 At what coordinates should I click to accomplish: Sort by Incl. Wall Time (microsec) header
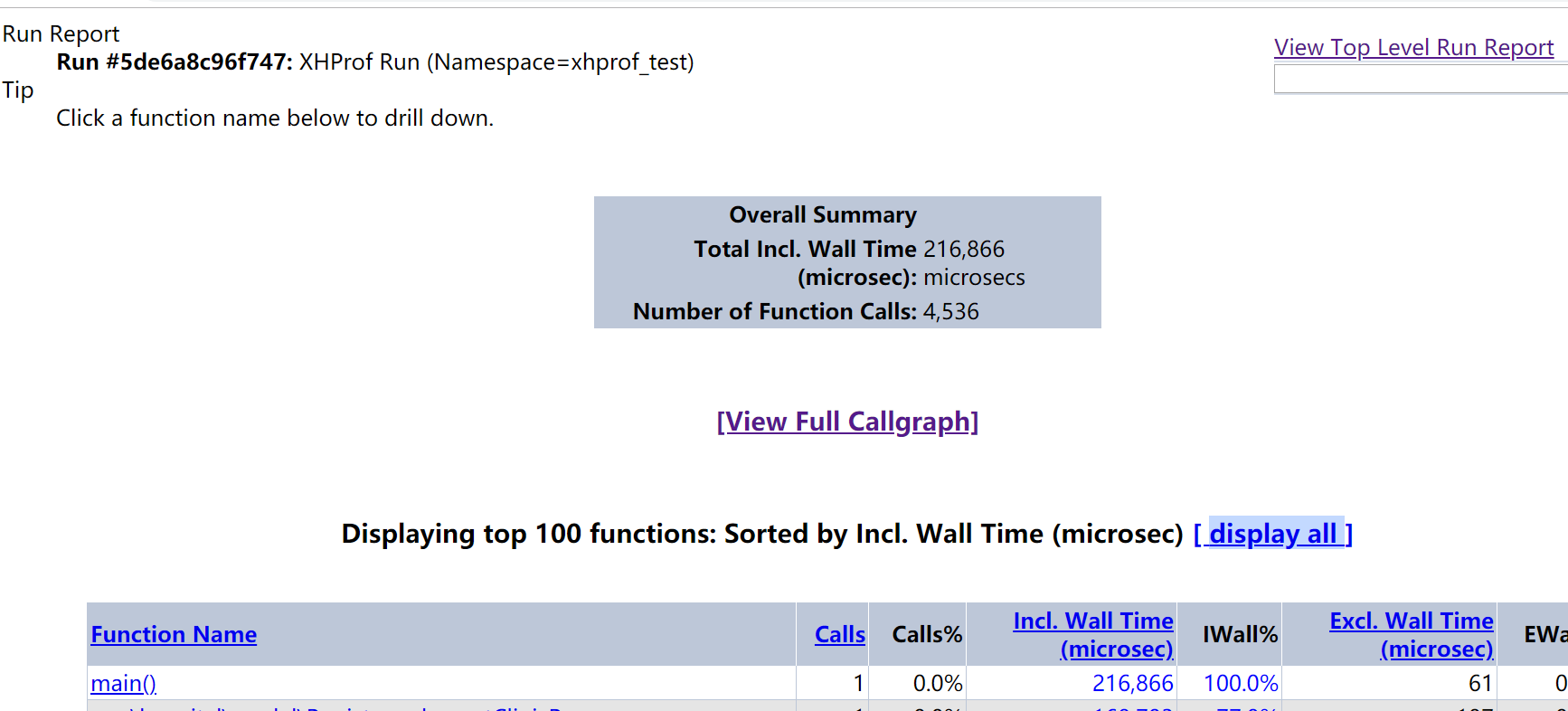pyautogui.click(x=1093, y=634)
